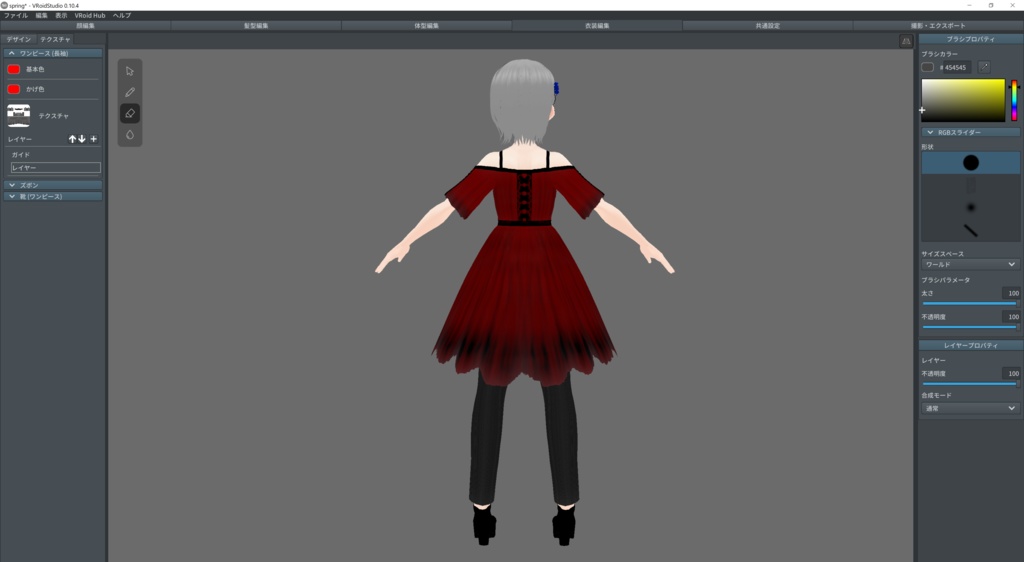Click the テクスチャ label beside the thumbnail

coord(54,116)
